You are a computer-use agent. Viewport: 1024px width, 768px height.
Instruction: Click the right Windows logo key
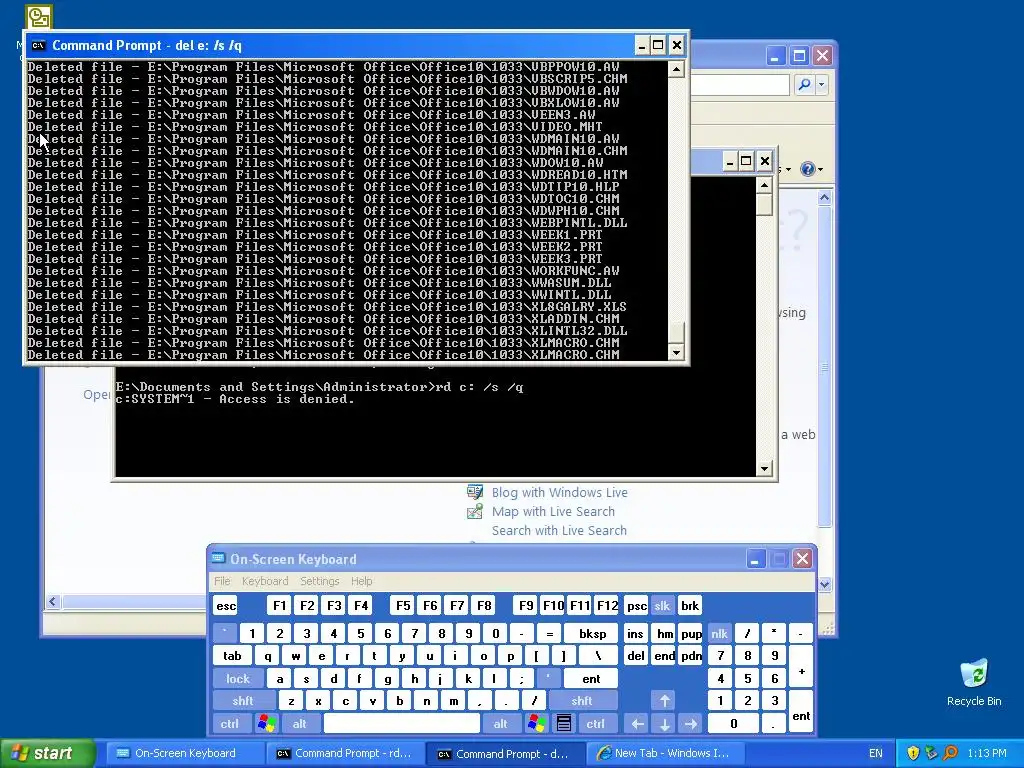click(x=537, y=724)
